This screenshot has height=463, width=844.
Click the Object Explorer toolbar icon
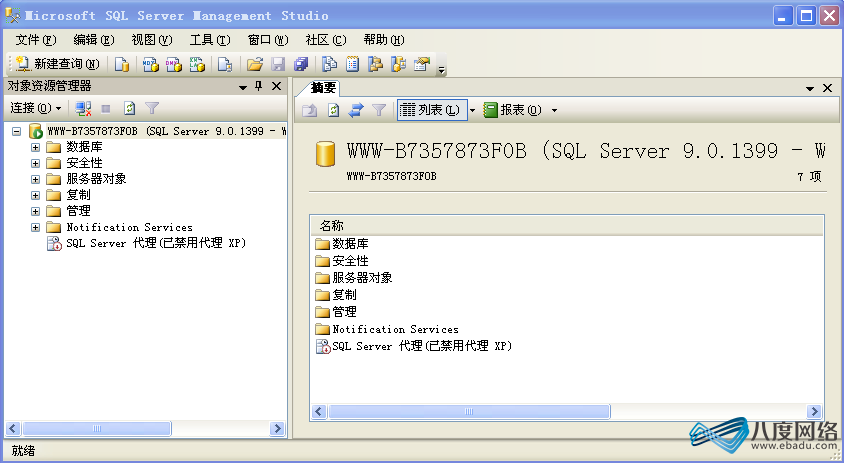pos(375,65)
